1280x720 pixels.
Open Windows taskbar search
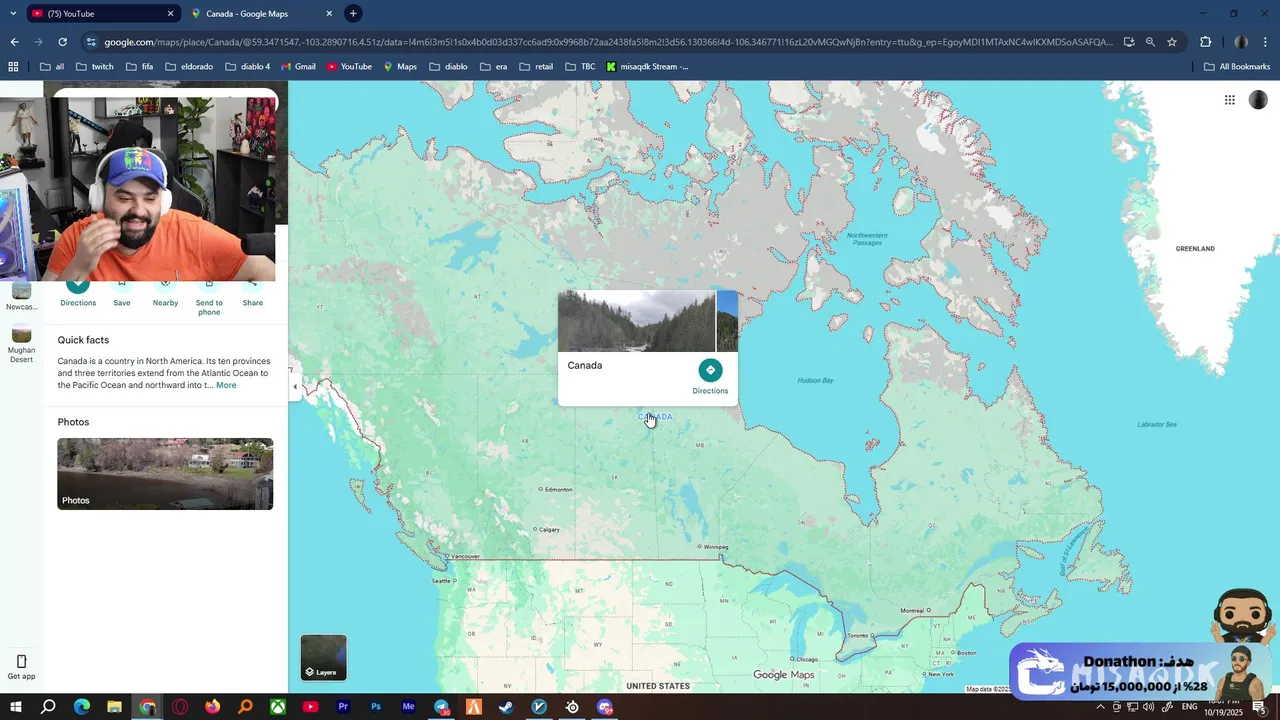tap(47, 707)
